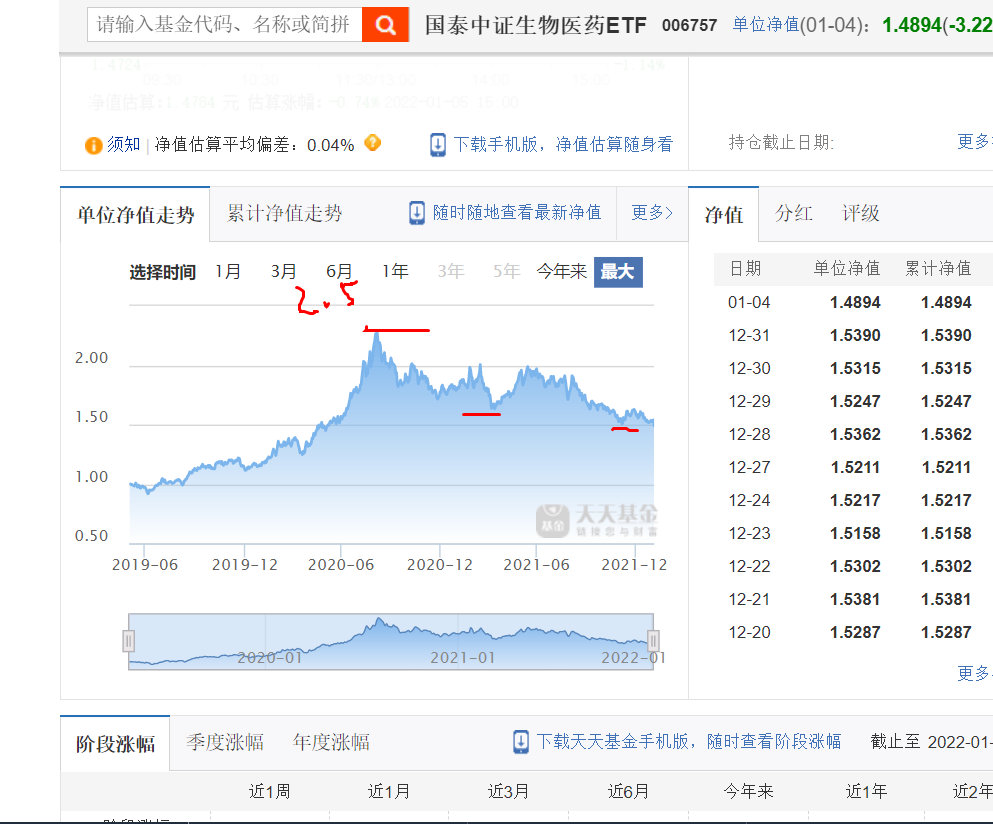This screenshot has height=824, width=993.
Task: Click the 累计净值 column header
Action: (x=938, y=269)
